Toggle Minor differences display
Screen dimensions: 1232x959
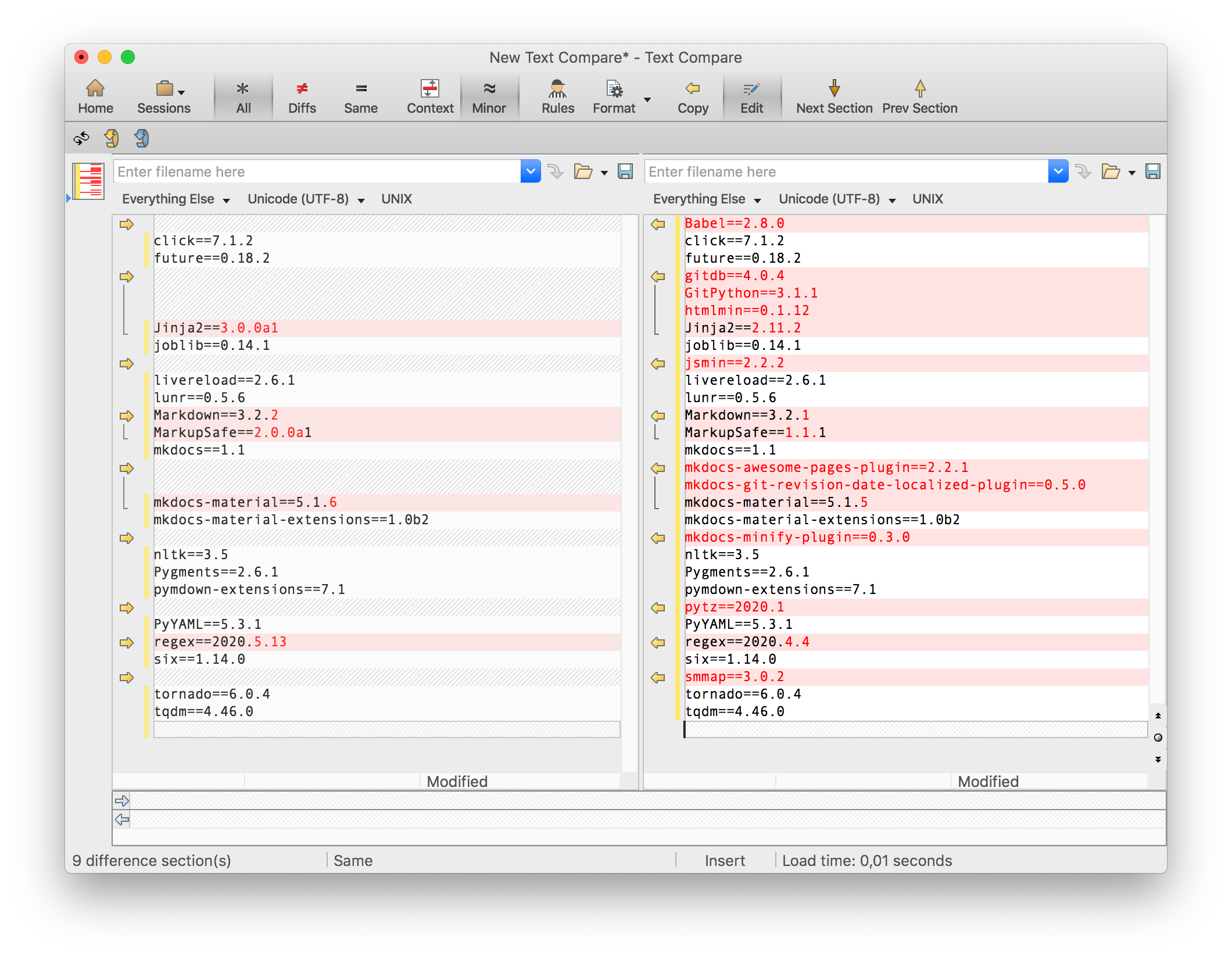coord(489,96)
